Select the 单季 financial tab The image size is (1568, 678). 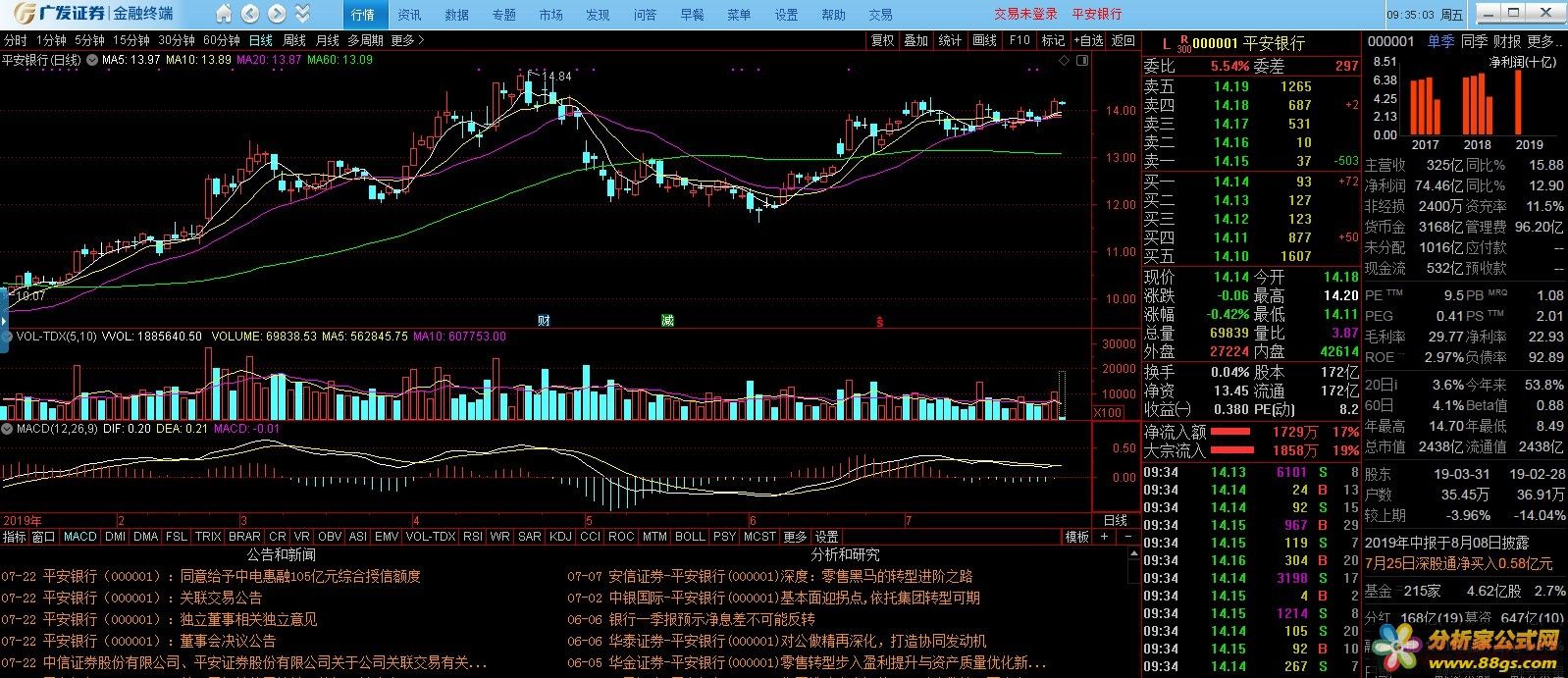tap(1440, 41)
